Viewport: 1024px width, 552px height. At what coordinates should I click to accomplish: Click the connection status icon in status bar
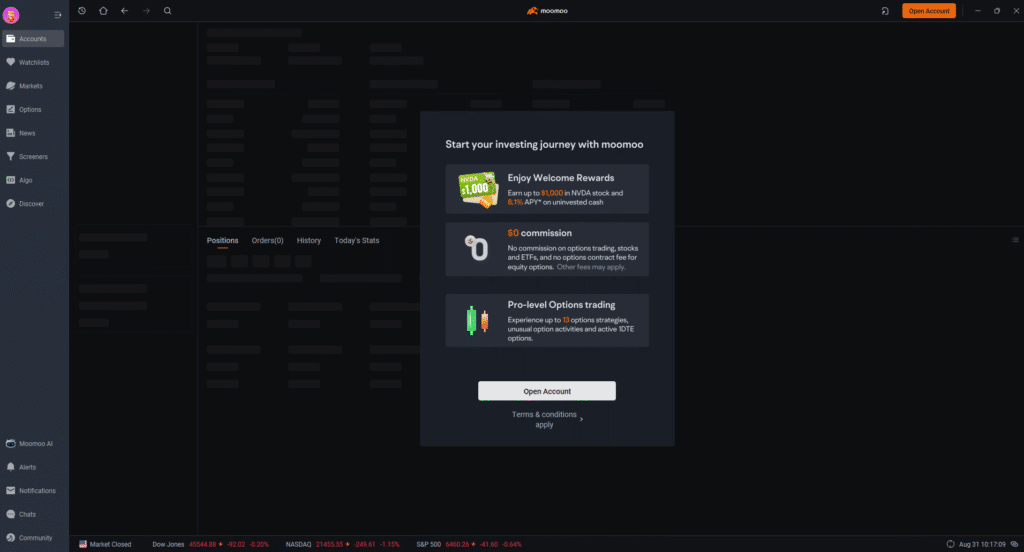coord(1014,544)
